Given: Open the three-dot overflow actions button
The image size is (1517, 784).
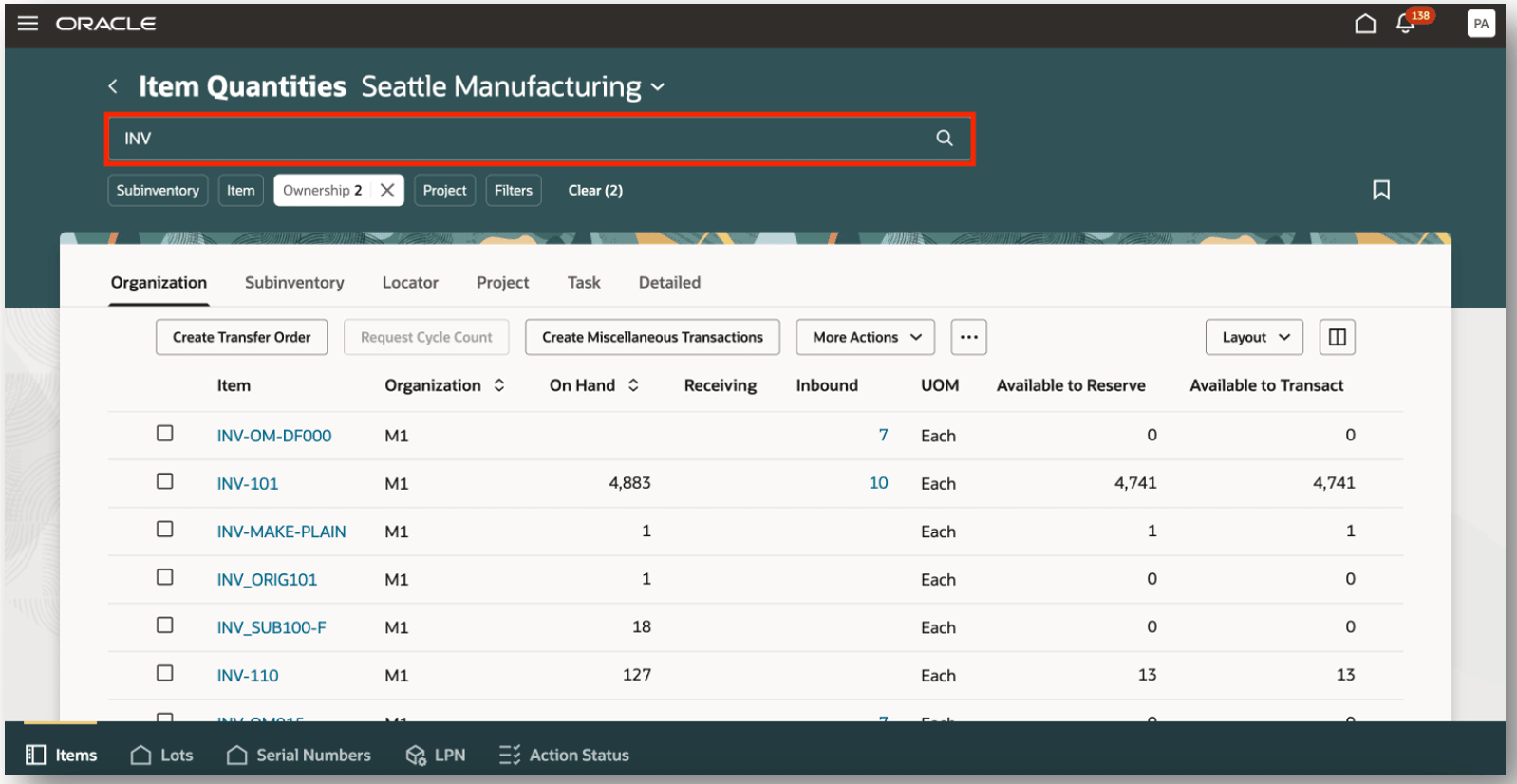Looking at the screenshot, I should pyautogui.click(x=968, y=337).
